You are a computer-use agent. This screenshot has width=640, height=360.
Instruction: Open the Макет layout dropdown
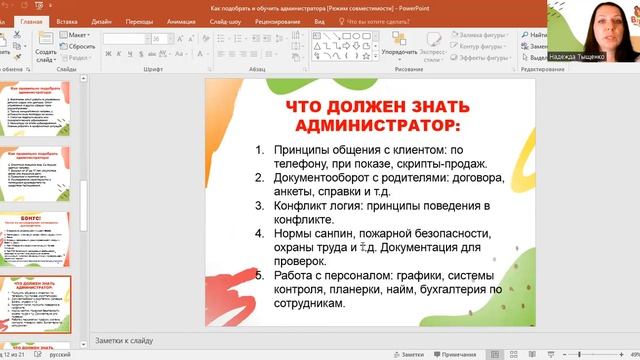[75, 35]
